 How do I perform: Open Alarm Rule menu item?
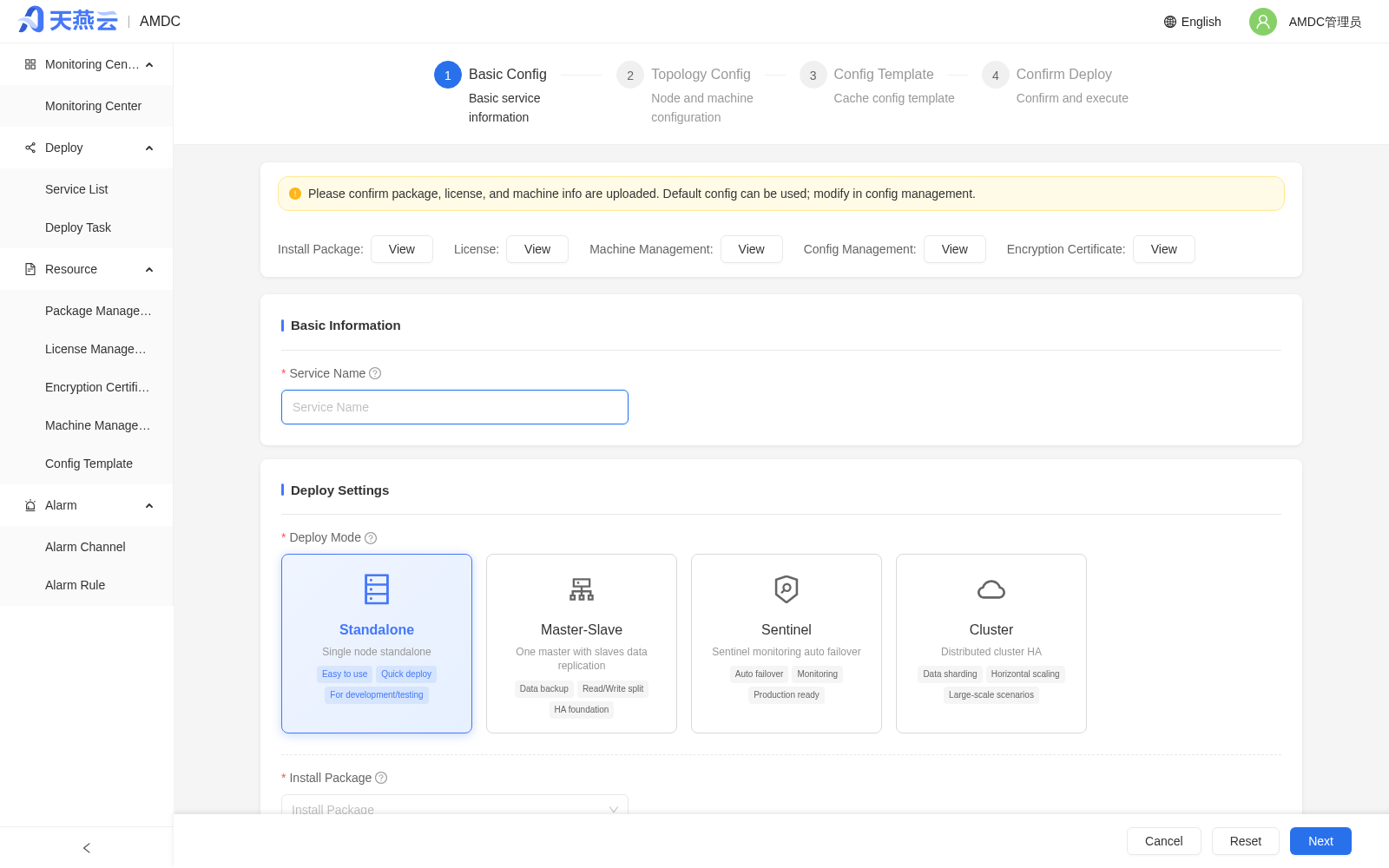87,585
